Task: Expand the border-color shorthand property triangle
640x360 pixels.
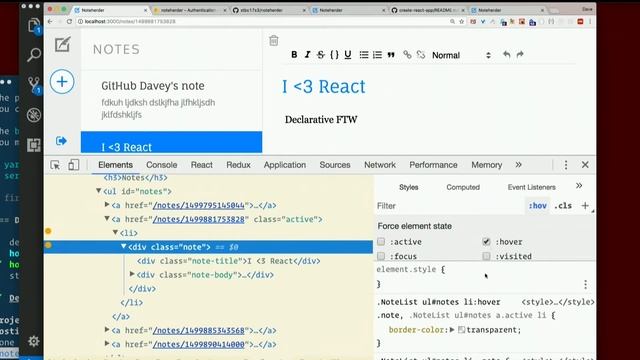Action: [452, 329]
